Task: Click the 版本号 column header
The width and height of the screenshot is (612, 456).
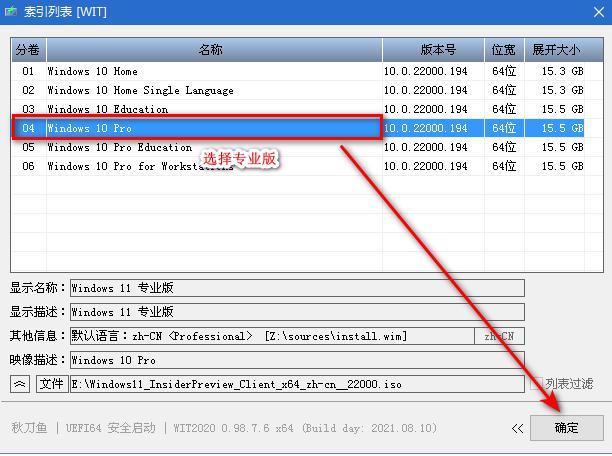Action: (433, 50)
